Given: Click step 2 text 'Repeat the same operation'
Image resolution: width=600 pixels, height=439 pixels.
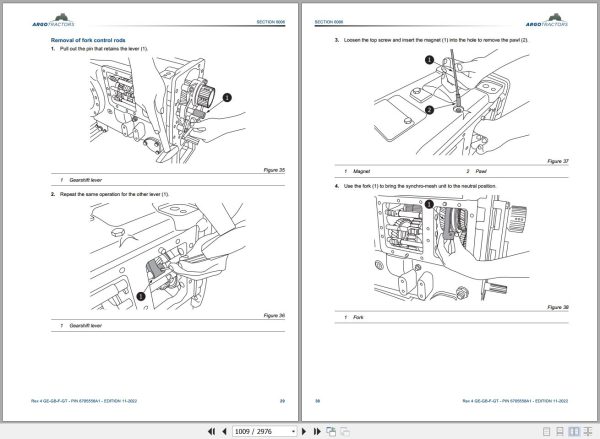Looking at the screenshot, I should tap(114, 194).
